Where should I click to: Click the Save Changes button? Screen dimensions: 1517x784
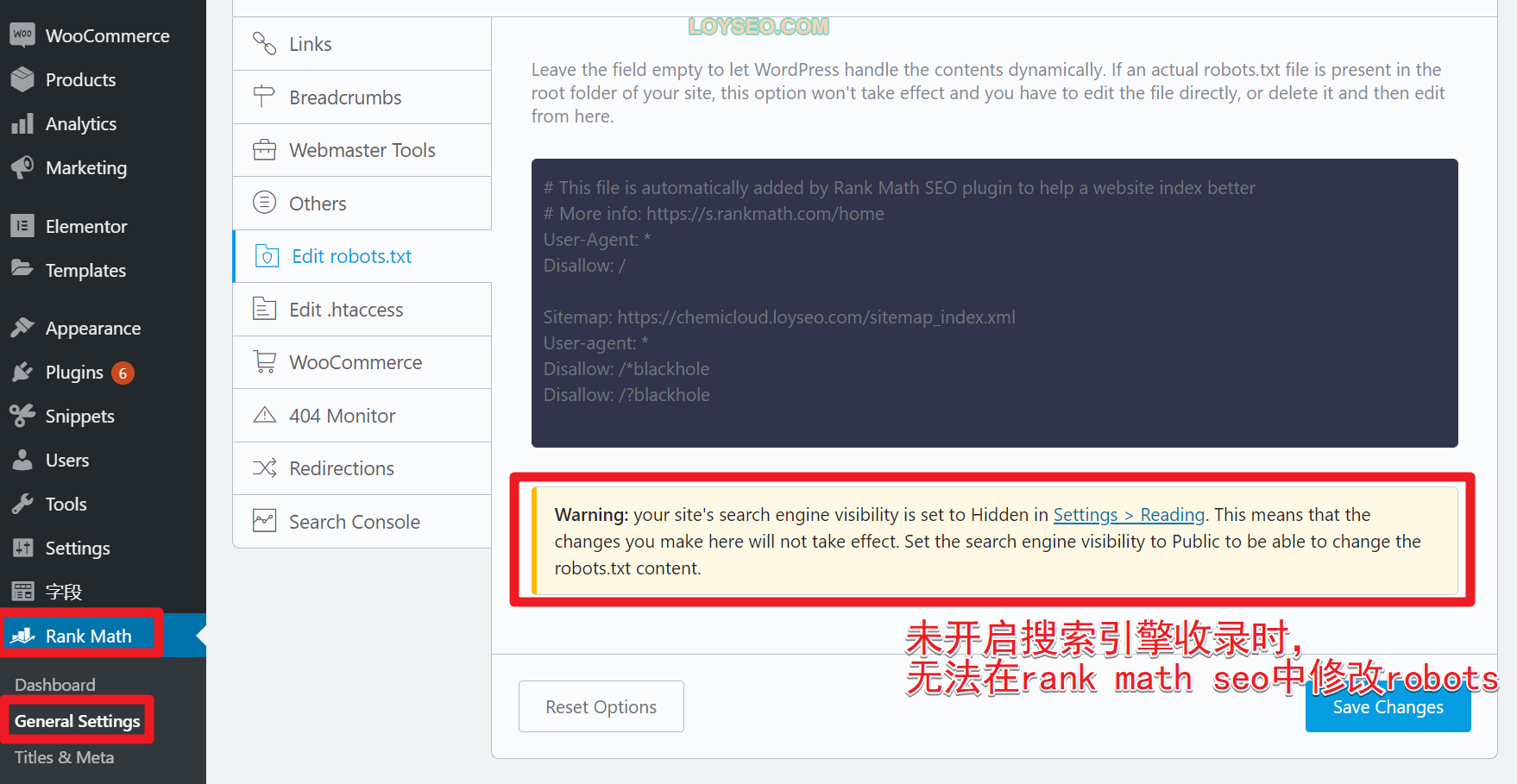tap(1388, 707)
